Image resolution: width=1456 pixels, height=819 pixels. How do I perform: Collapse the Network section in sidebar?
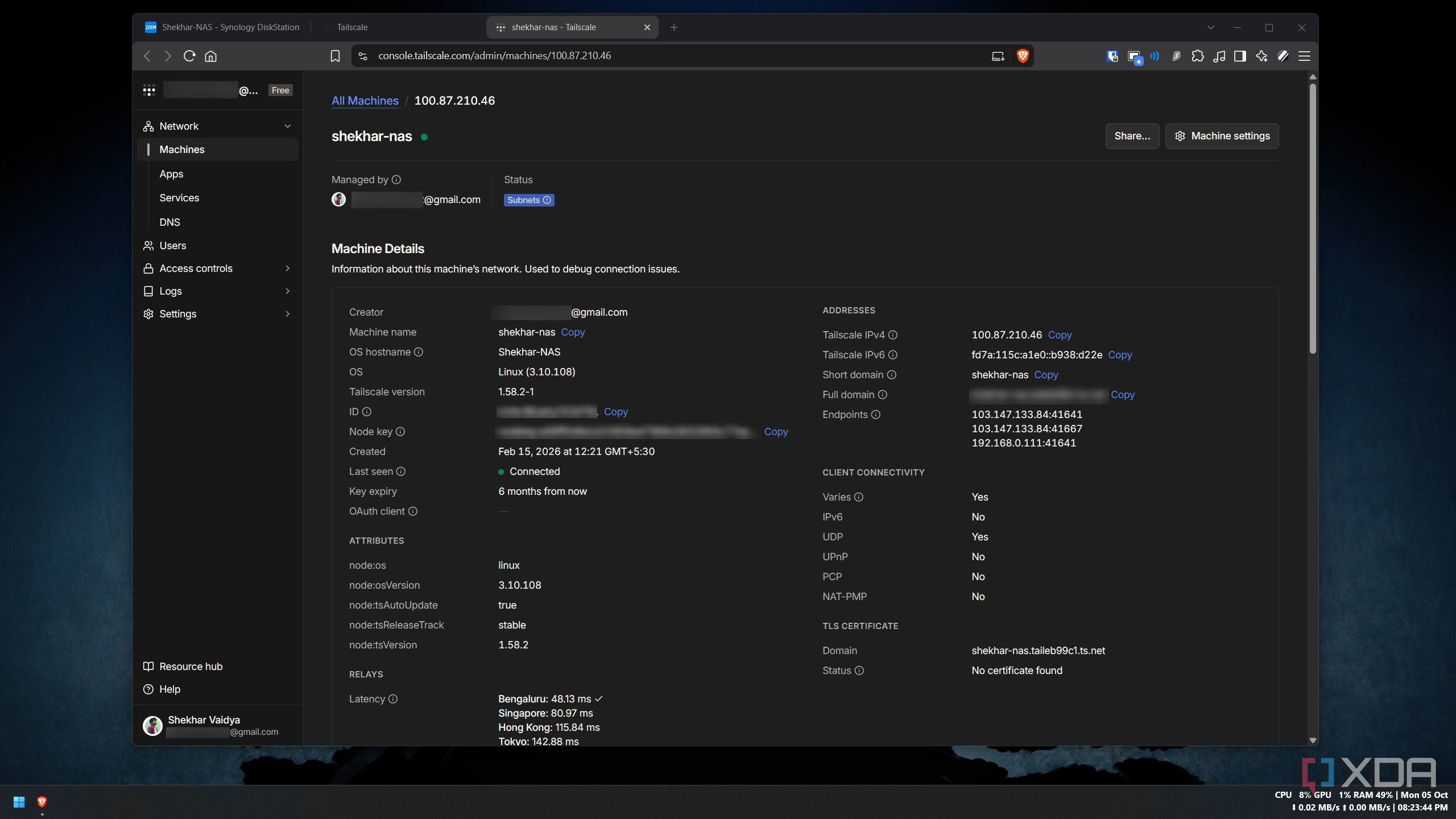(x=287, y=126)
